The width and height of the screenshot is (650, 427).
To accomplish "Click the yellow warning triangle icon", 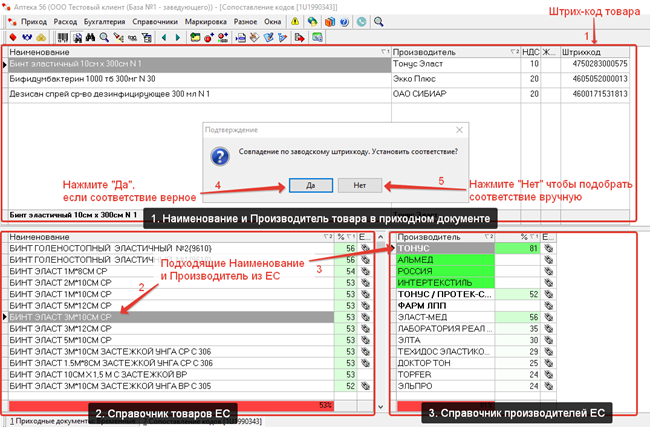I will 295,22.
